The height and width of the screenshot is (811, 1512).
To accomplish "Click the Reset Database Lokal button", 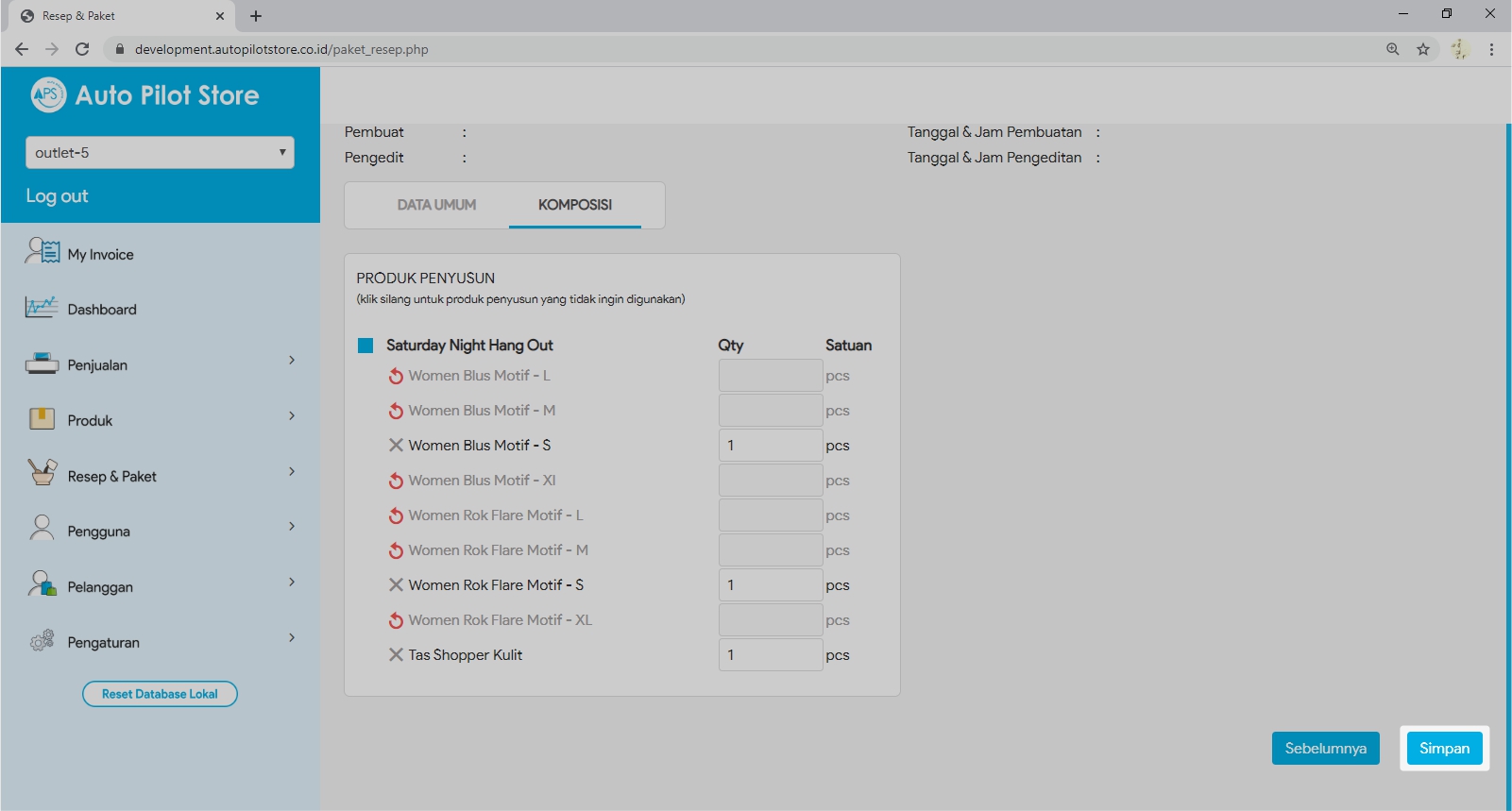I will coord(160,694).
